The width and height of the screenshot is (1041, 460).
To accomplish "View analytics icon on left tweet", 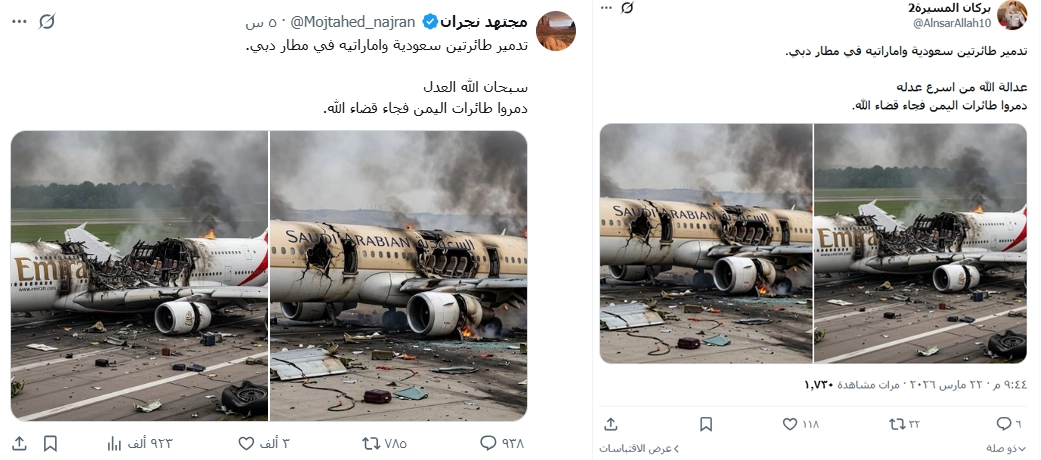I will coord(115,443).
